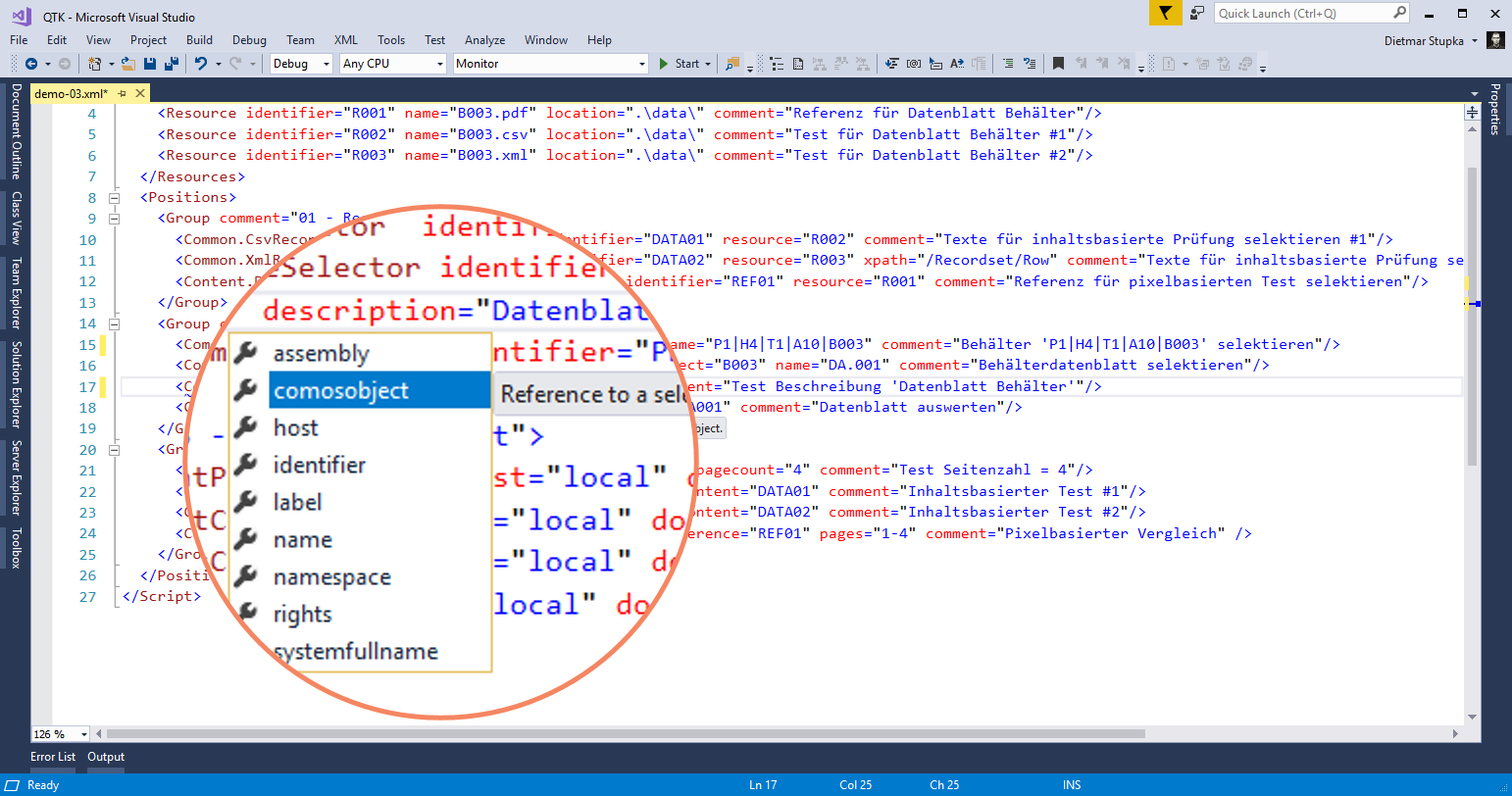Toggle a bookmark with the bookmark icon
Viewport: 1512px width, 796px height.
(1058, 64)
